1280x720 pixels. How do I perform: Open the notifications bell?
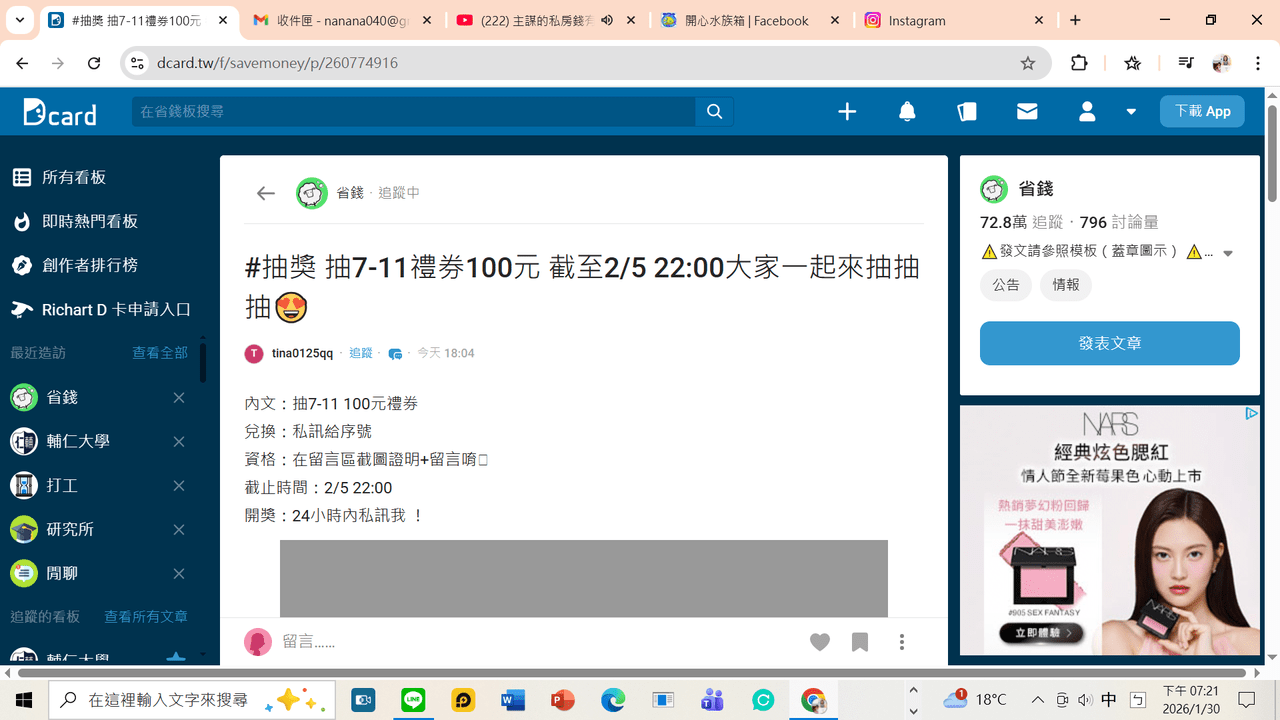point(907,112)
